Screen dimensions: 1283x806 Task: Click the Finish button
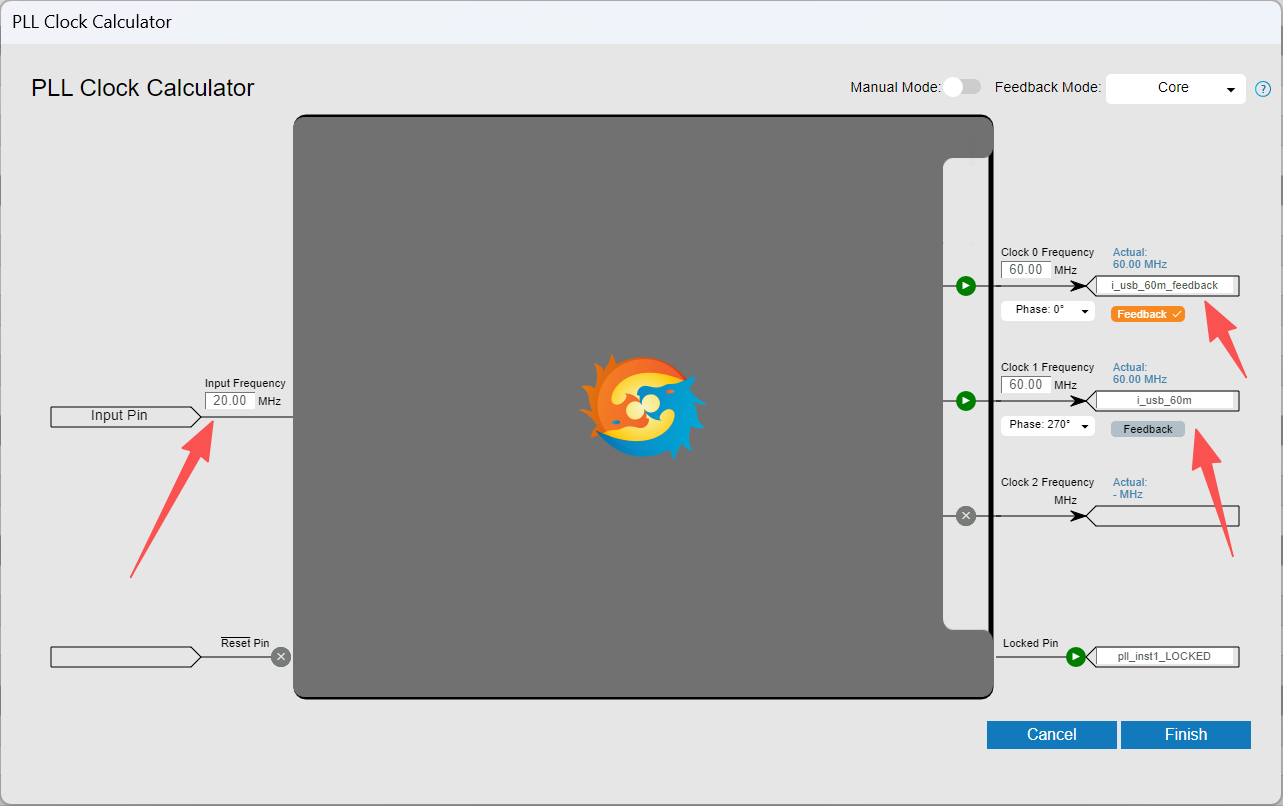click(1186, 734)
